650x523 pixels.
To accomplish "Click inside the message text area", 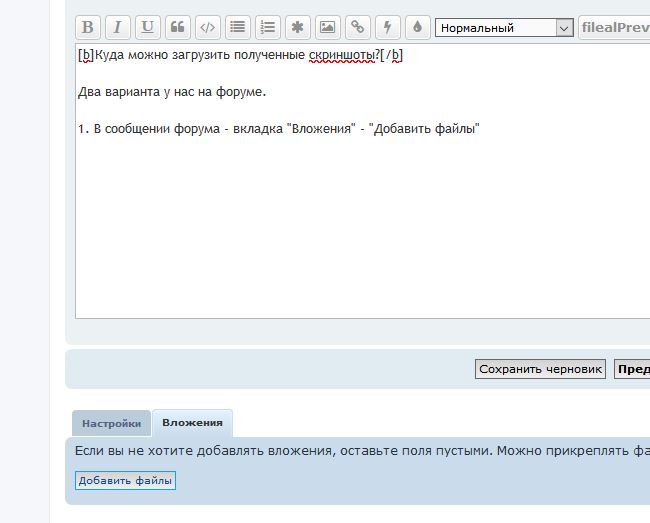I will [360, 230].
